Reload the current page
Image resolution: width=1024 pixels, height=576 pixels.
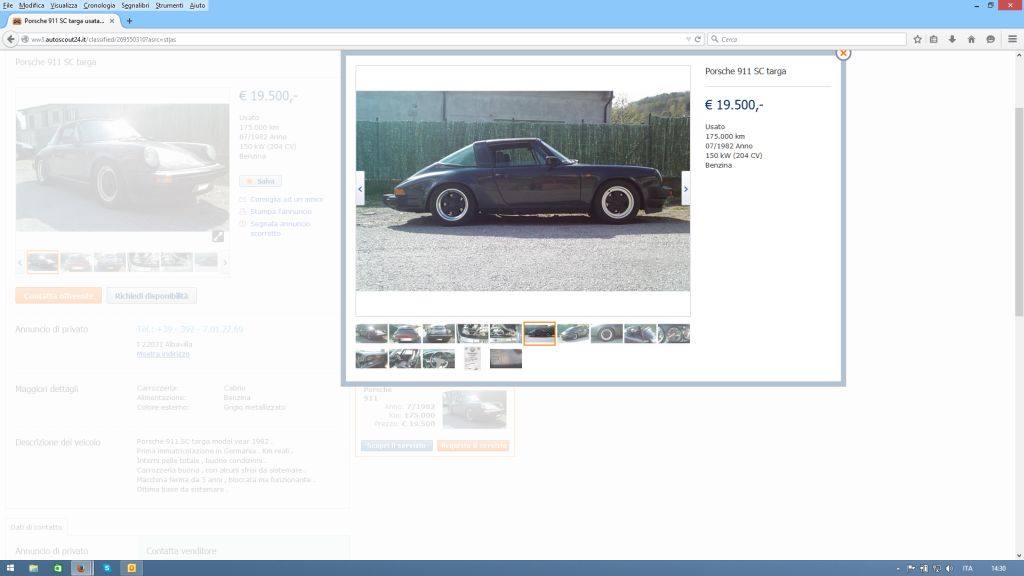pyautogui.click(x=697, y=39)
